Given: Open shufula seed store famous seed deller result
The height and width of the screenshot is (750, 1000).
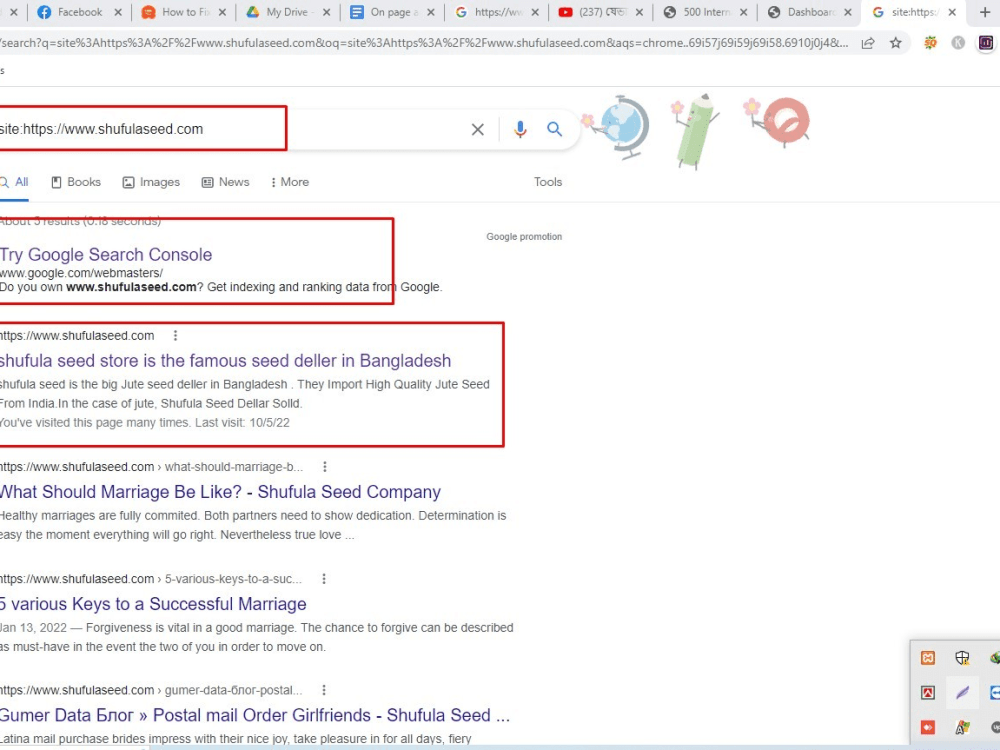Looking at the screenshot, I should [x=225, y=360].
